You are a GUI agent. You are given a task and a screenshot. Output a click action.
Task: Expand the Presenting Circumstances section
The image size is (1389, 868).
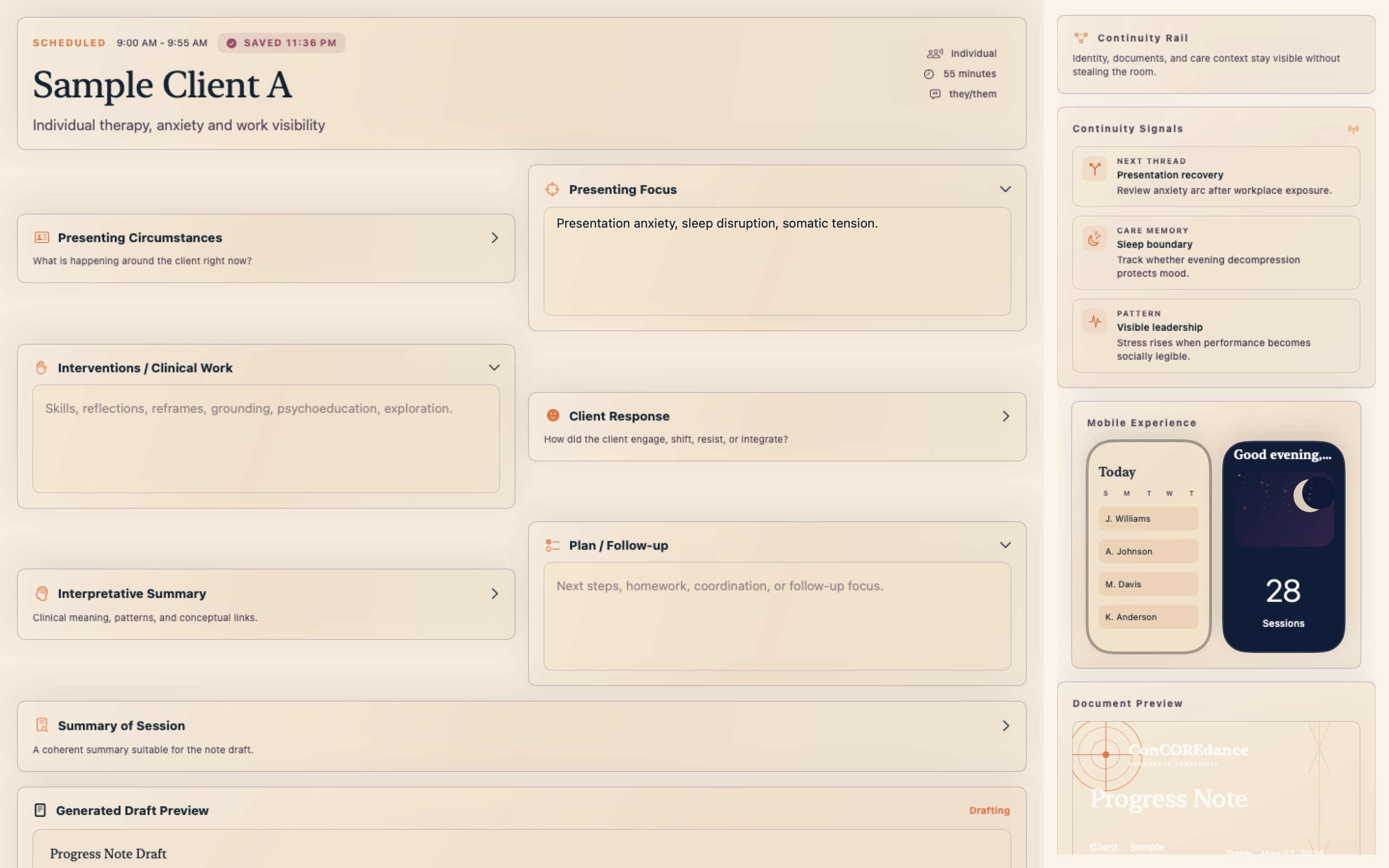point(495,238)
